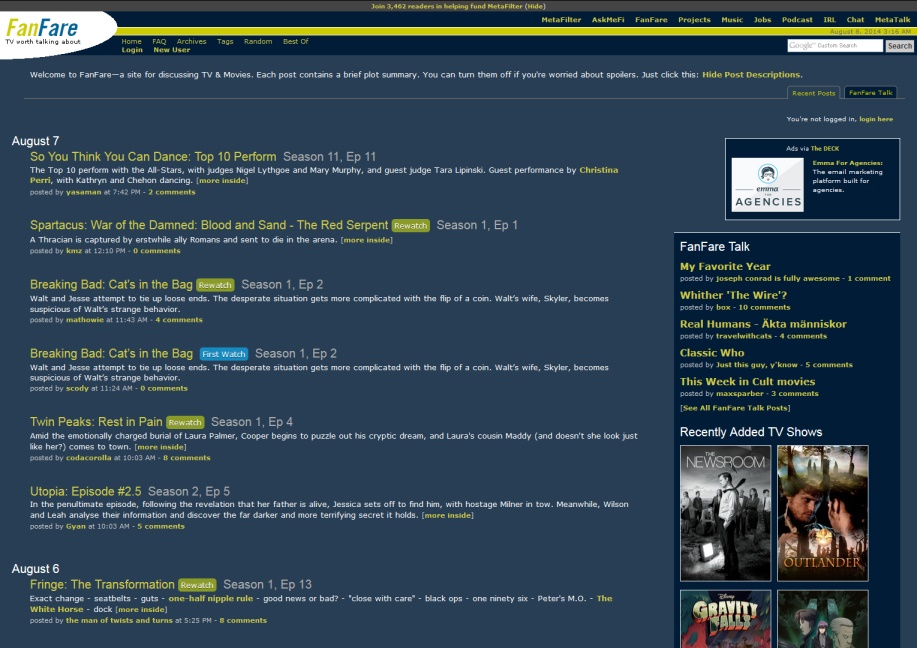Click Hide in the funding banner
Image resolution: width=917 pixels, height=648 pixels.
535,6
